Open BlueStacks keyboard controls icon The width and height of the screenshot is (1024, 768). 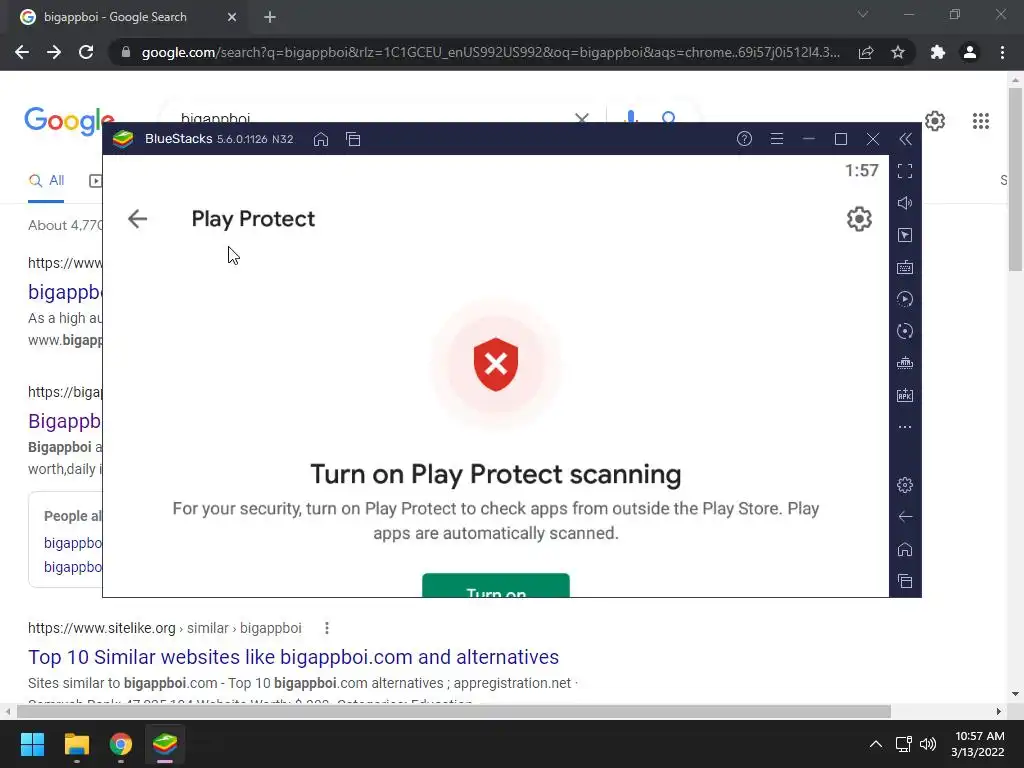coord(904,267)
